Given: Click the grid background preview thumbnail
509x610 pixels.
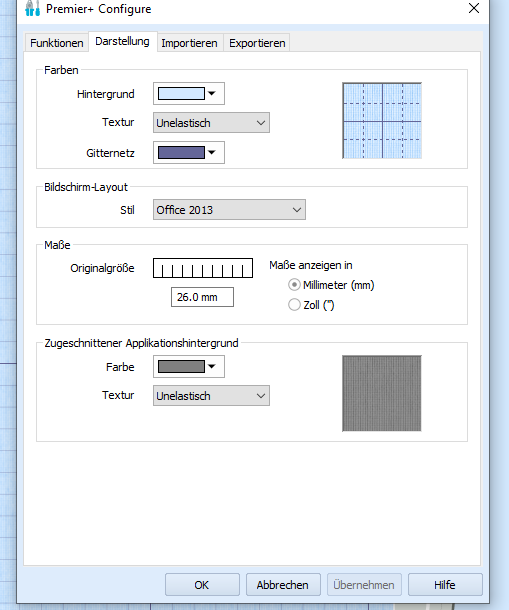Looking at the screenshot, I should tap(382, 121).
